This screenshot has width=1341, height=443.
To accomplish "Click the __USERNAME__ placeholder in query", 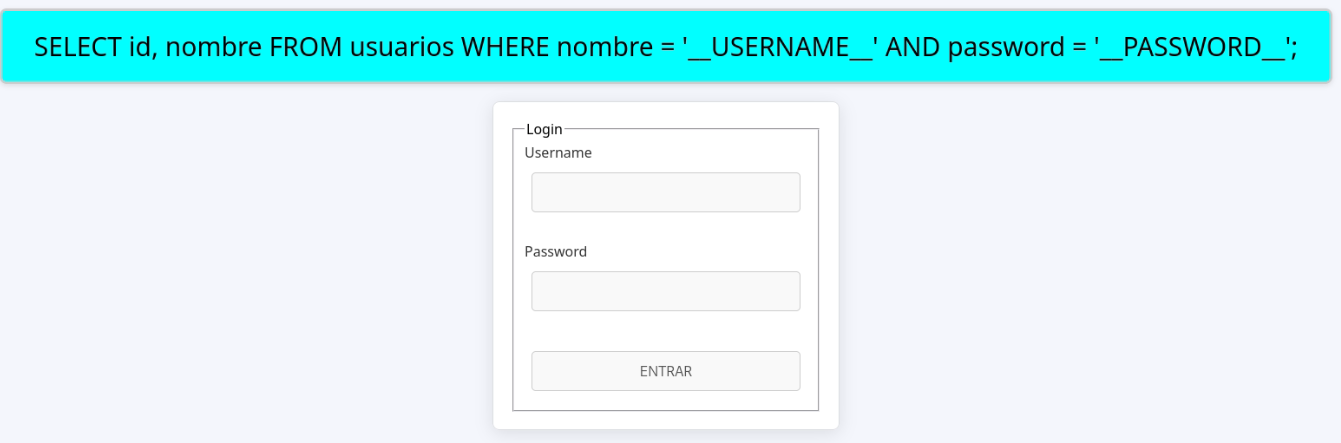I will pyautogui.click(x=780, y=47).
